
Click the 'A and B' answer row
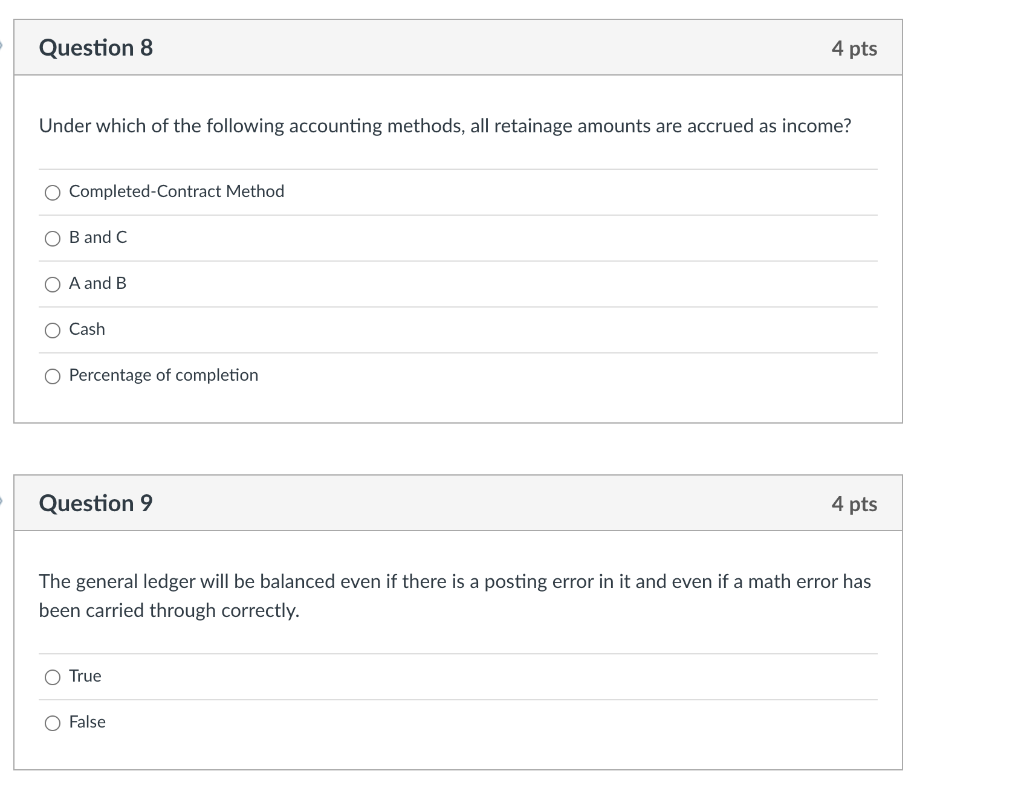96,284
